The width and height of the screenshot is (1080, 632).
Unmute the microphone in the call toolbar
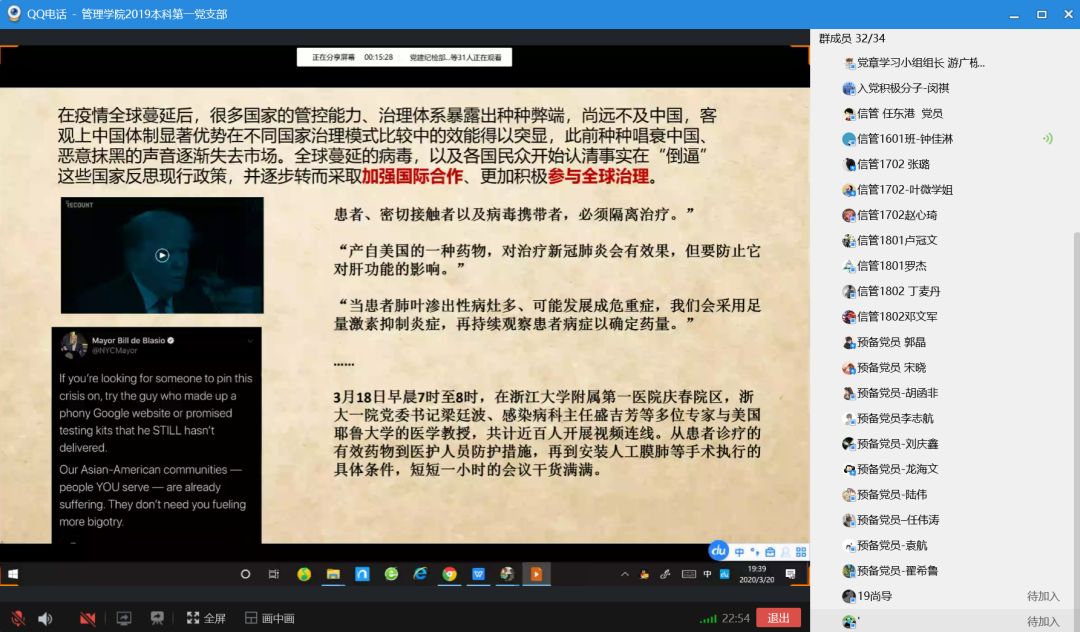[17, 618]
